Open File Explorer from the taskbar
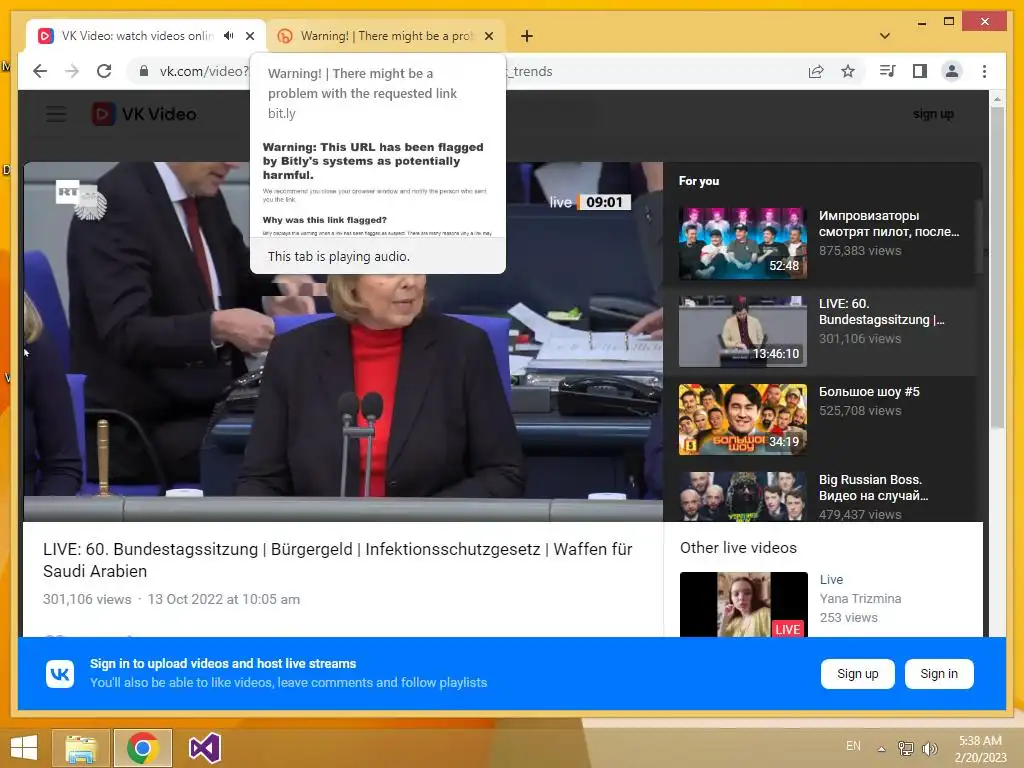 point(81,748)
